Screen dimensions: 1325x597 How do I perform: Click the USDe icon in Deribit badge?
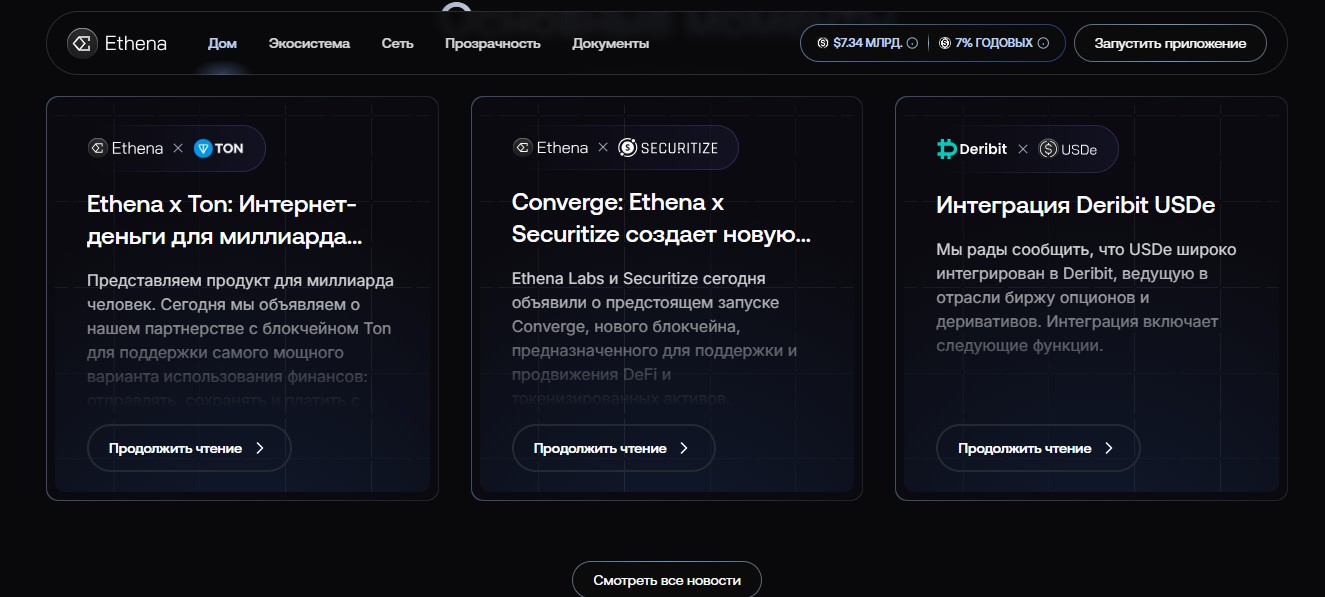(1048, 149)
